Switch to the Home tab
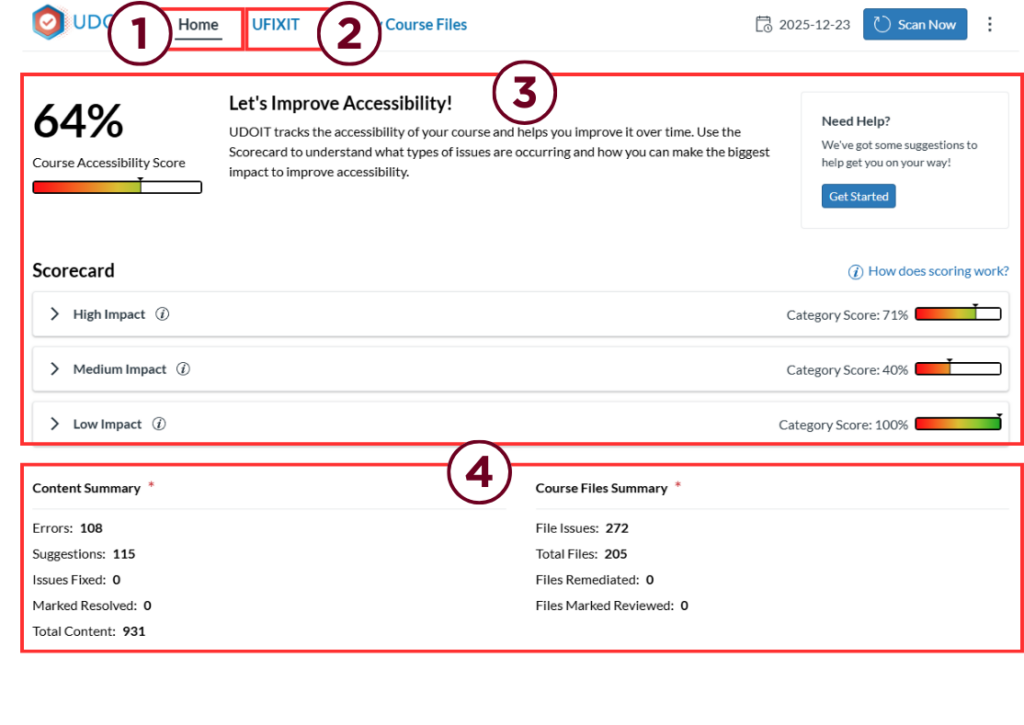1024x725 pixels. (x=198, y=25)
